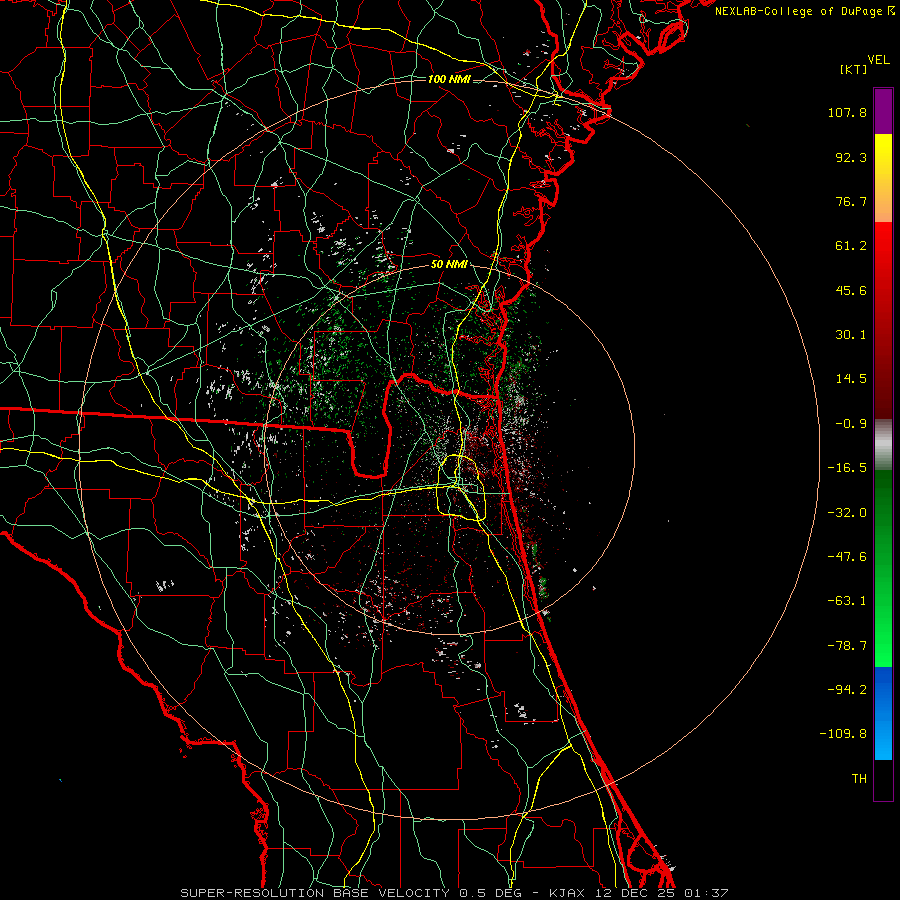
Task: Click the VEL legend title
Action: [x=878, y=60]
